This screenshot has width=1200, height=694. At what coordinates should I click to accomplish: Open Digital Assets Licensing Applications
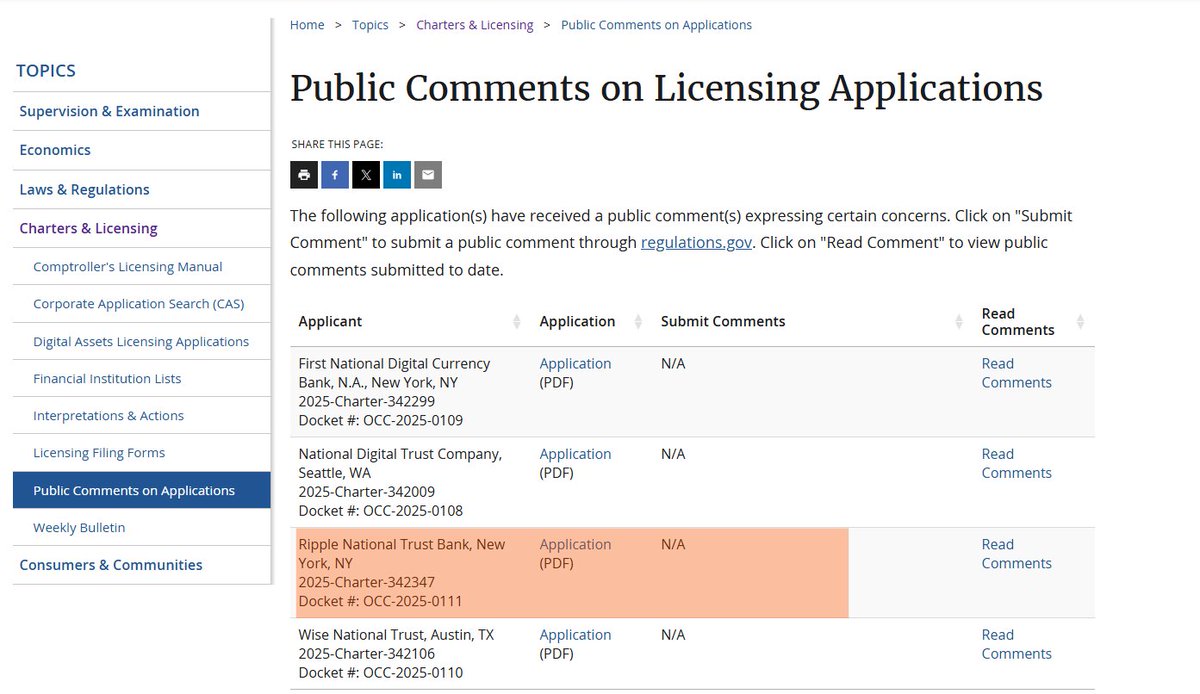point(142,341)
